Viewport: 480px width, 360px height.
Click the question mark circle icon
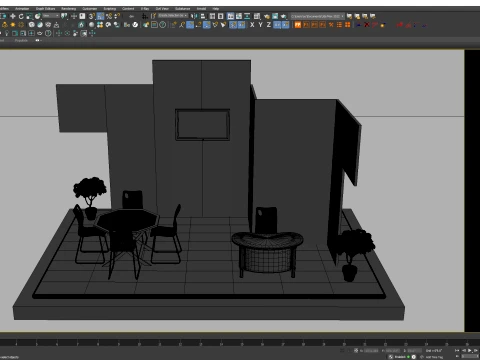point(163,24)
